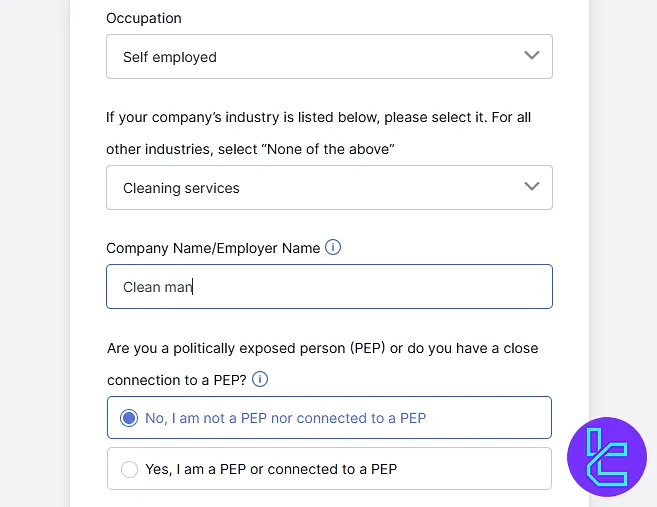Click the purple TC logo badge
Screen dimensions: 657x507
tap(607, 457)
